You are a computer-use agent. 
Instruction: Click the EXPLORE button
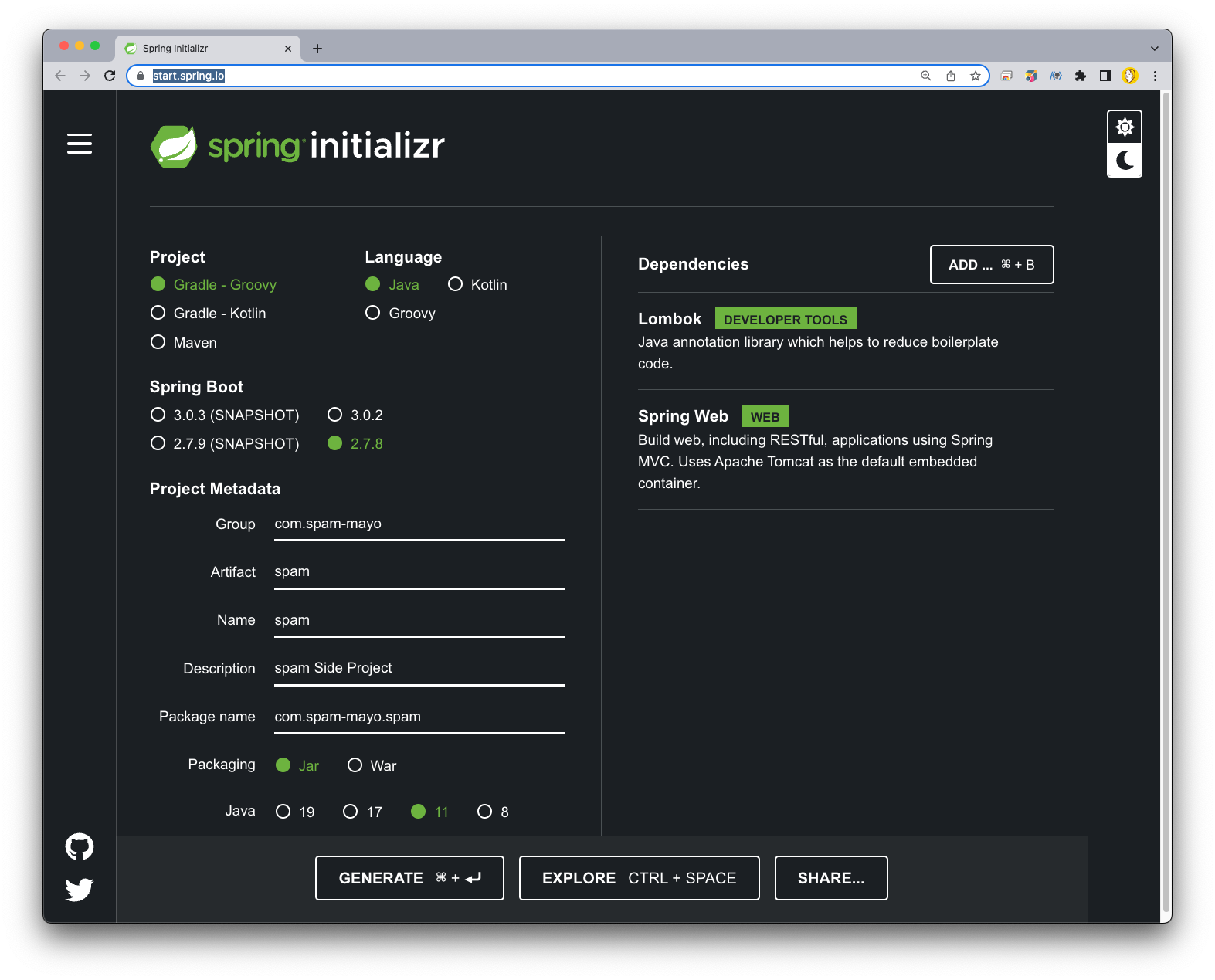click(x=639, y=878)
